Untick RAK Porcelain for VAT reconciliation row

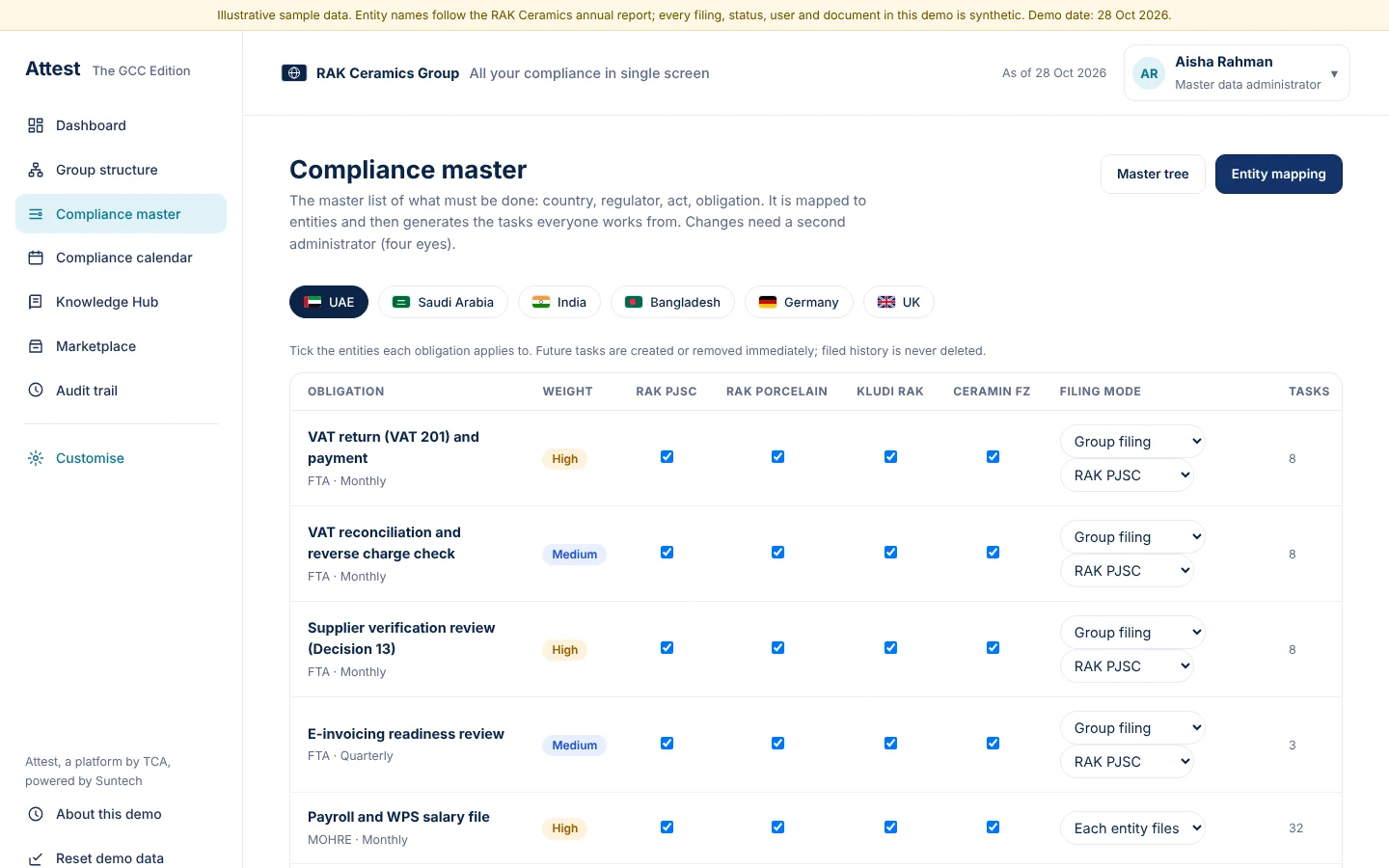(777, 553)
